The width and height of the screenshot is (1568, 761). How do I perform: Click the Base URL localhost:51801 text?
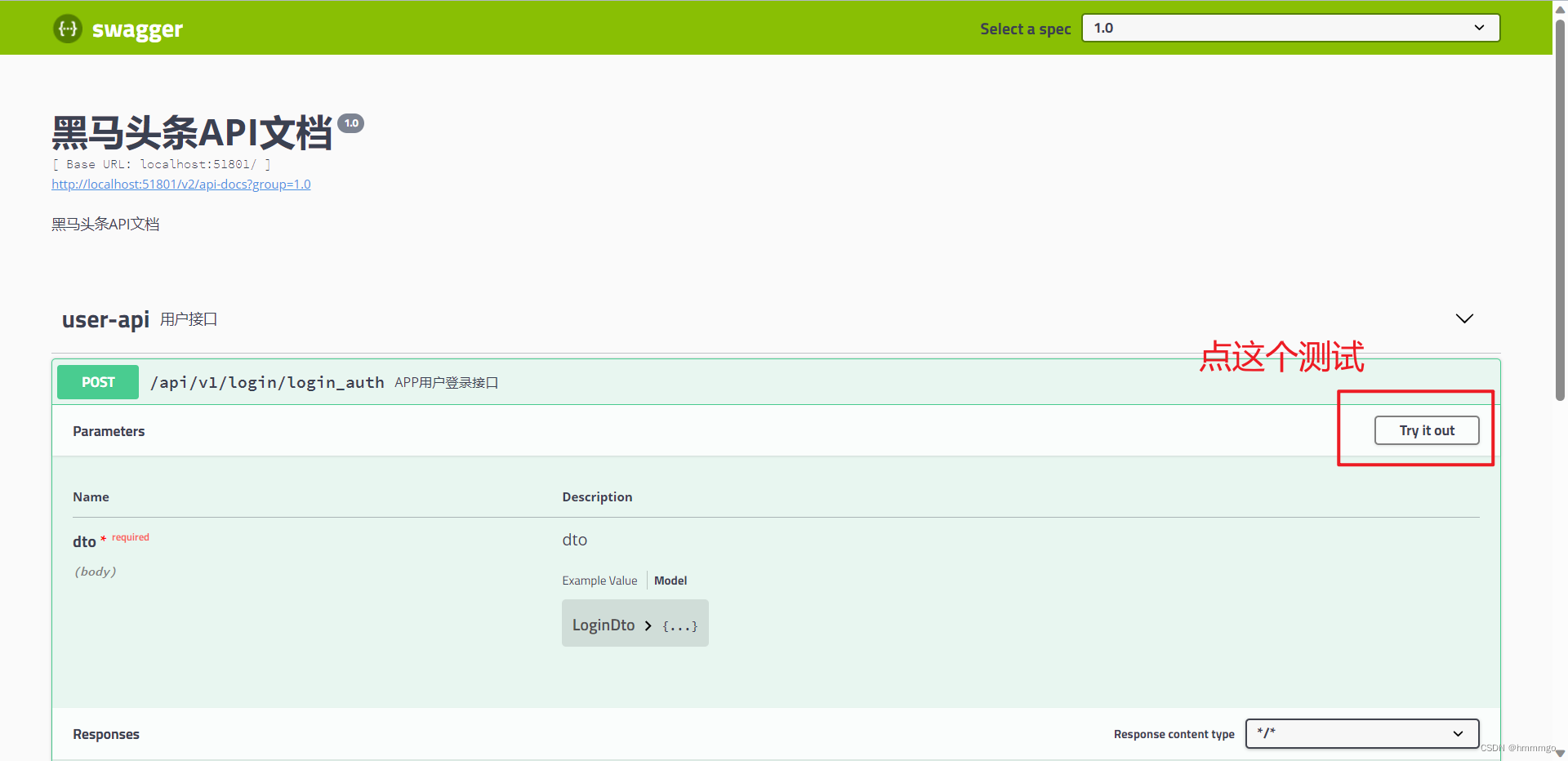click(162, 164)
